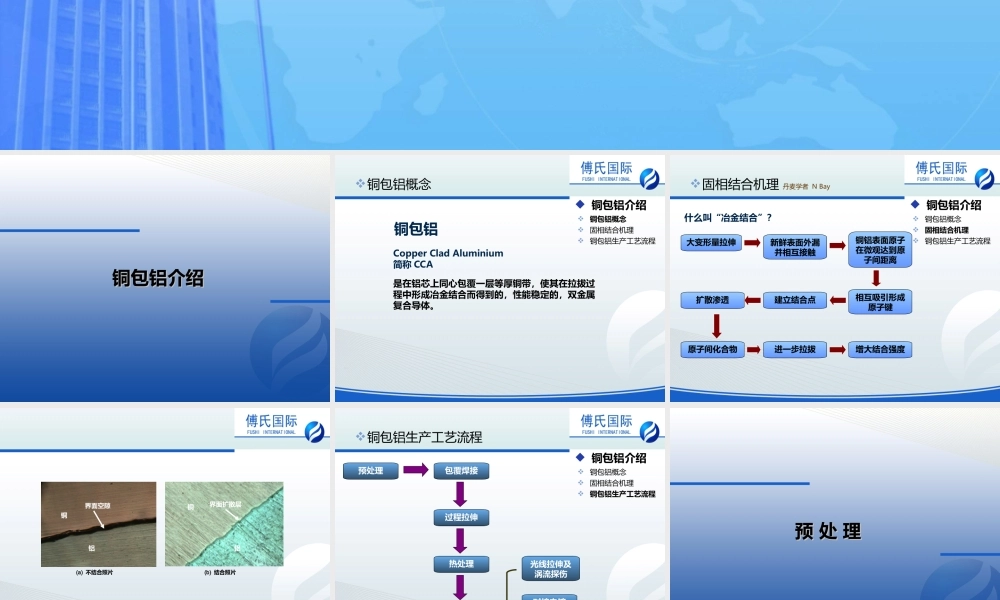This screenshot has height=600, width=1000.
Task: Click the (a) 不结合照片 micrograph image
Action: 98,524
